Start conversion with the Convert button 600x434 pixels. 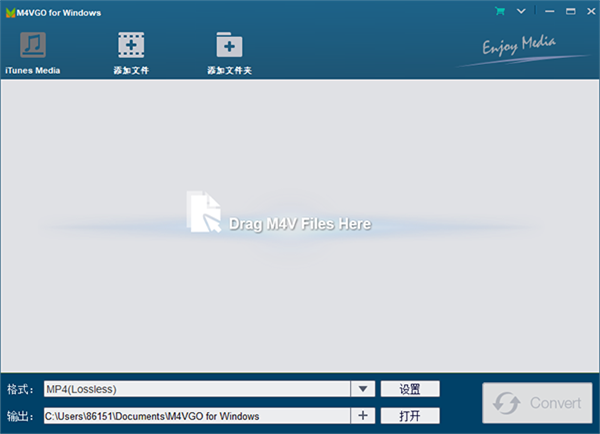[x=537, y=402]
